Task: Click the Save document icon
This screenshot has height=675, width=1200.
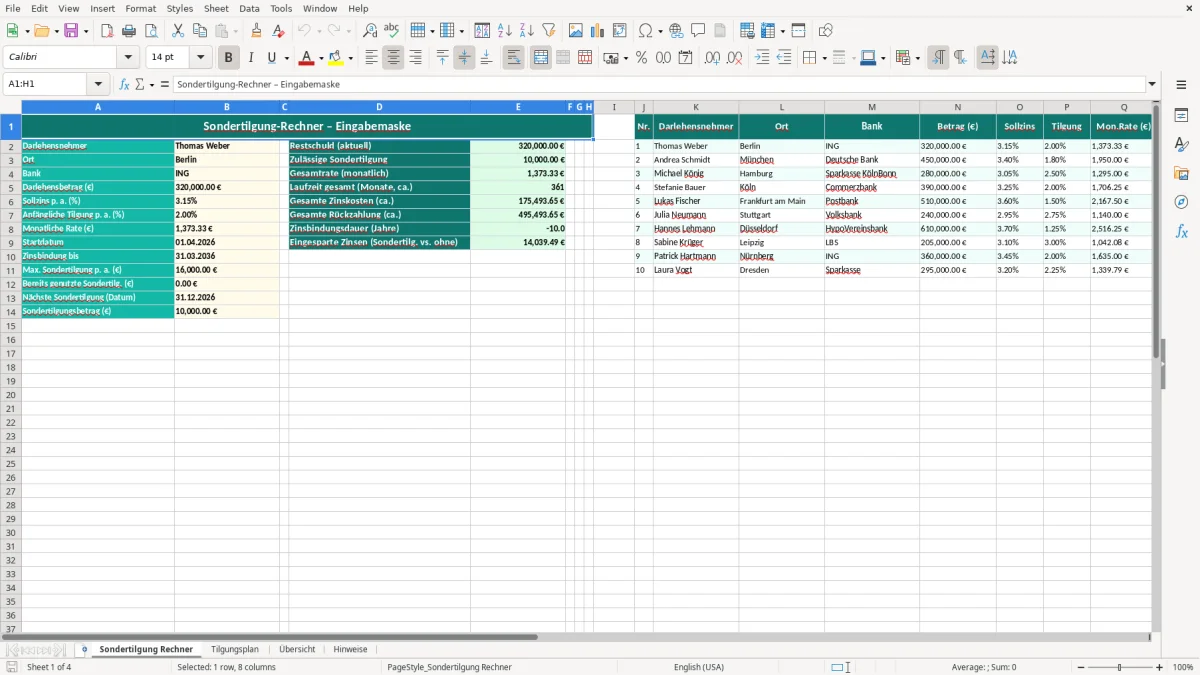Action: pos(71,31)
